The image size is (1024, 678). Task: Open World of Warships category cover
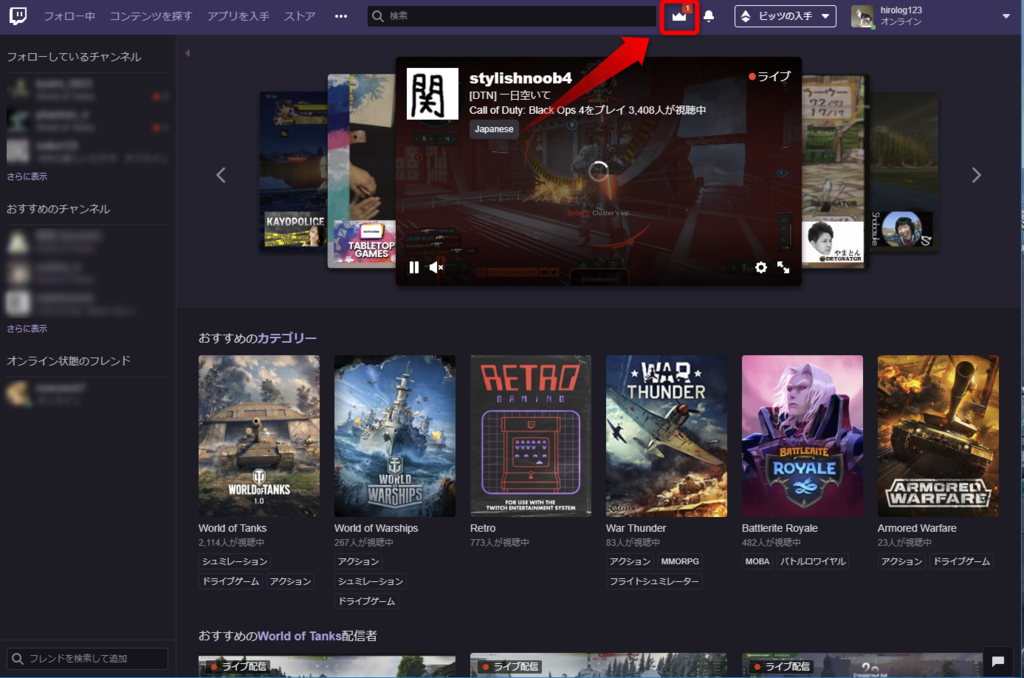(x=394, y=436)
